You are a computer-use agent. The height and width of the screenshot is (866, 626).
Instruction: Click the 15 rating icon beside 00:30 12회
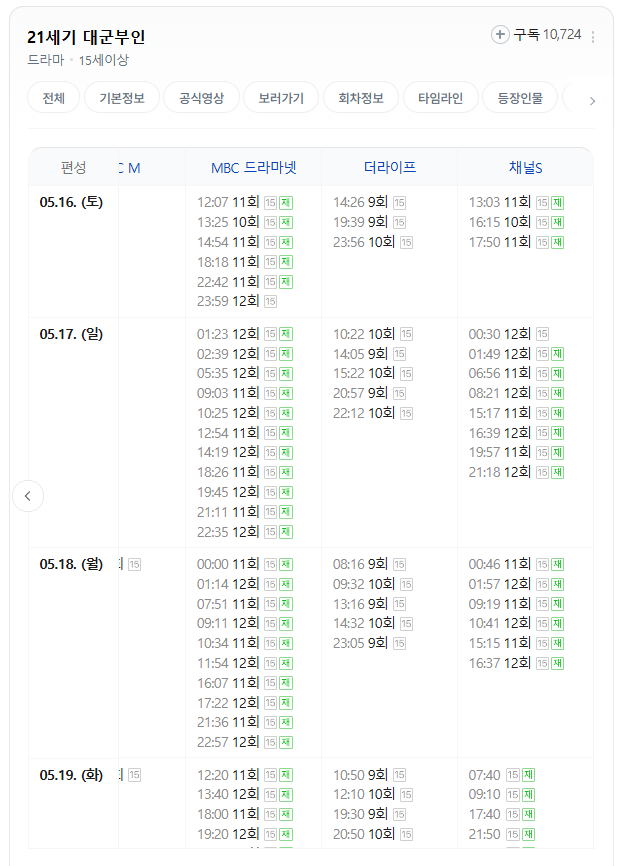[x=543, y=334]
